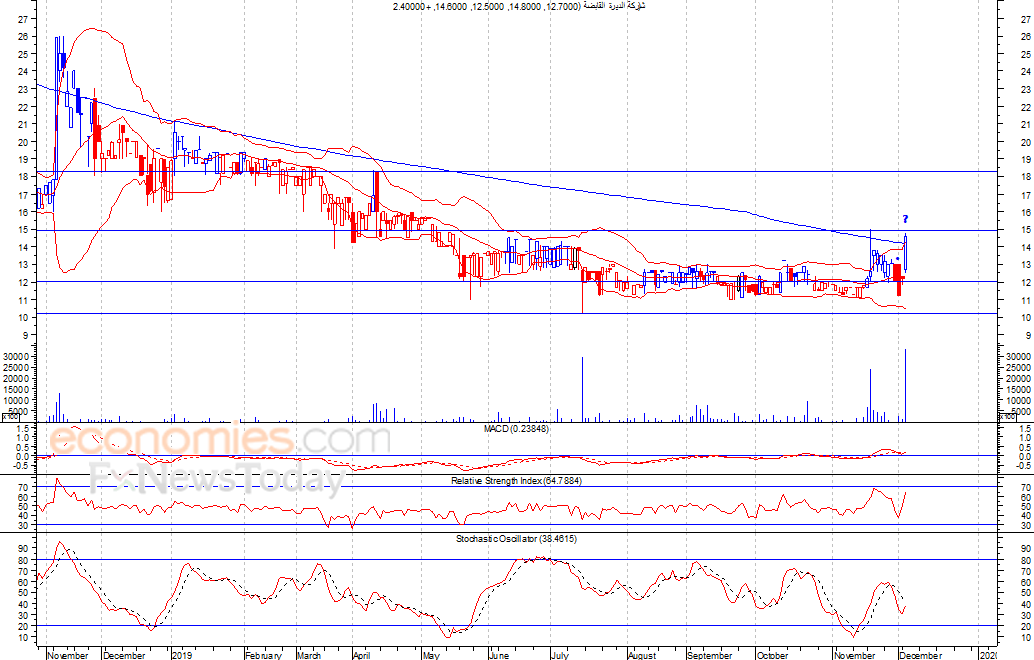This screenshot has width=1034, height=660.
Task: Click the x100 scale box on right volume axis
Action: pyautogui.click(x=1007, y=418)
